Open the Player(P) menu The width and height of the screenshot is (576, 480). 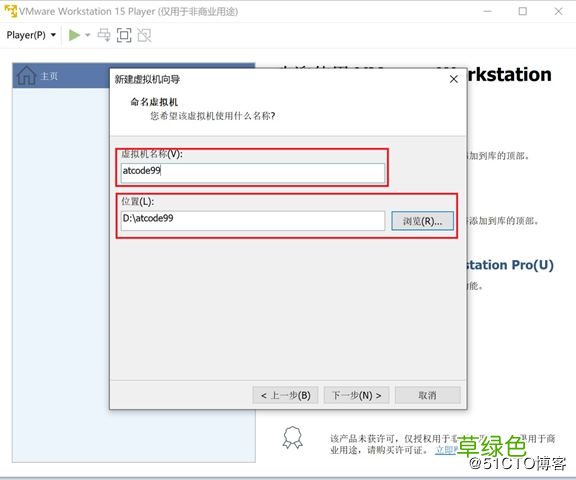pos(31,35)
